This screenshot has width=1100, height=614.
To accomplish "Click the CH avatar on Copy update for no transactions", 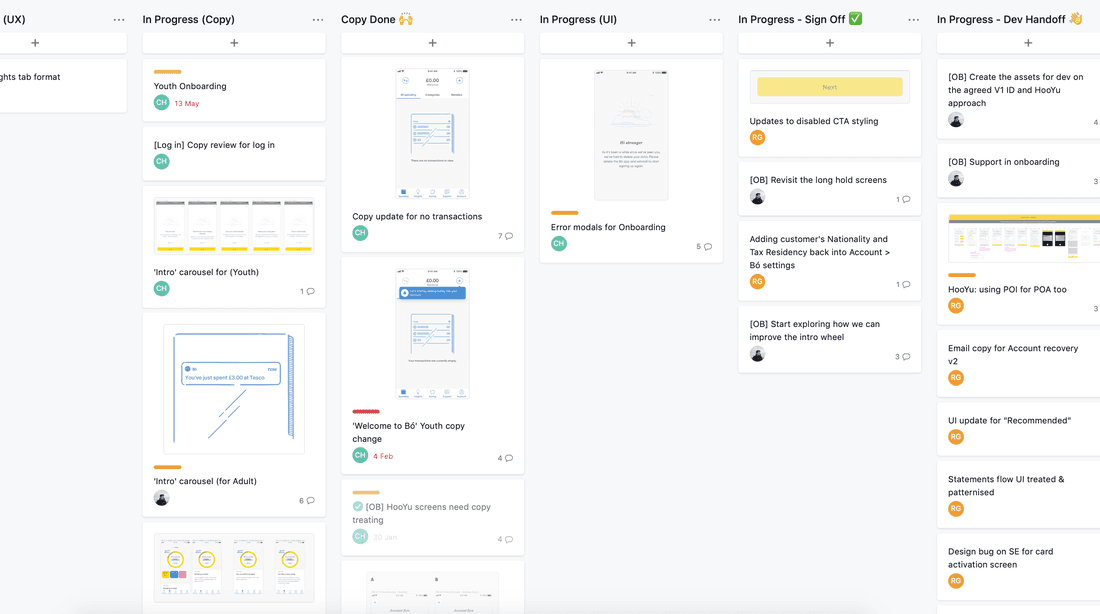I will tap(360, 233).
